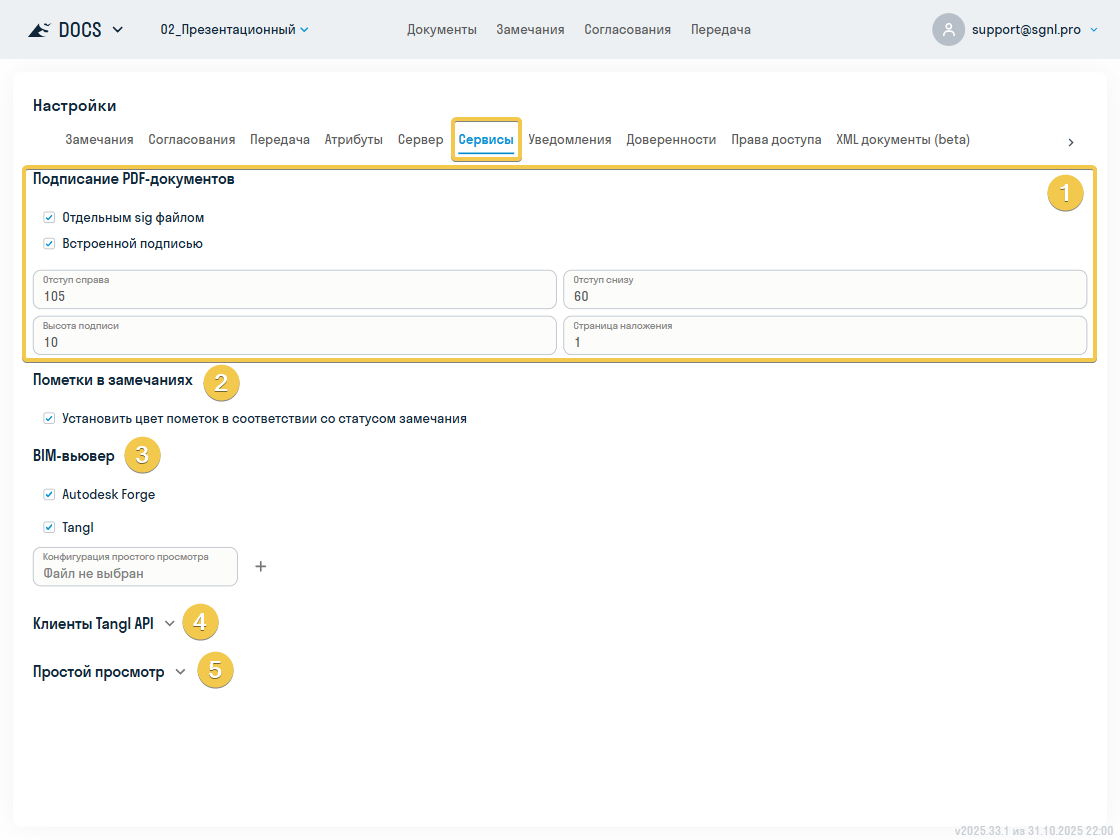Toggle the Tangl viewer checkbox
The width and height of the screenshot is (1120, 840).
(49, 527)
